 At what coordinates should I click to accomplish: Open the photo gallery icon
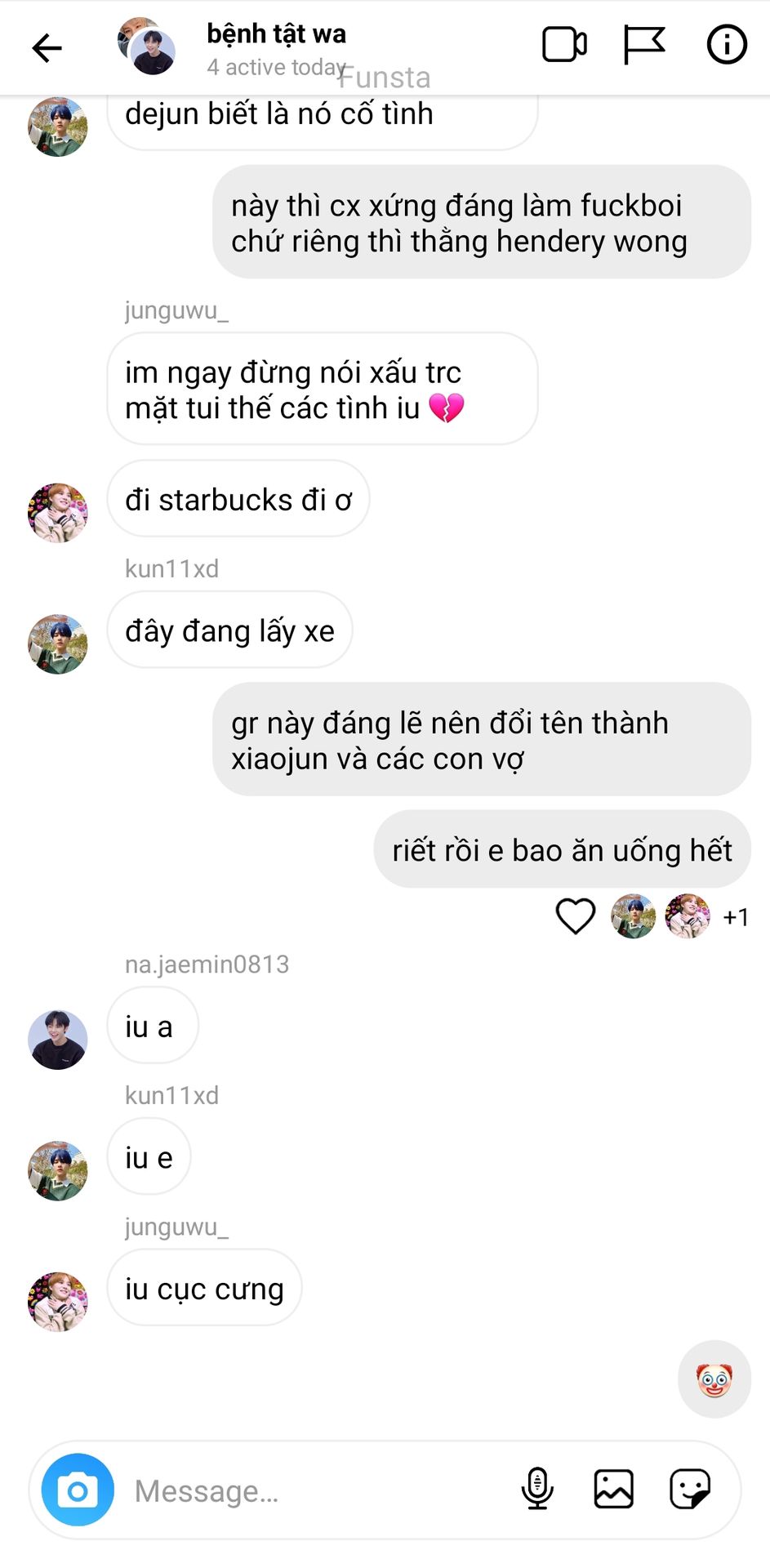[x=613, y=1488]
